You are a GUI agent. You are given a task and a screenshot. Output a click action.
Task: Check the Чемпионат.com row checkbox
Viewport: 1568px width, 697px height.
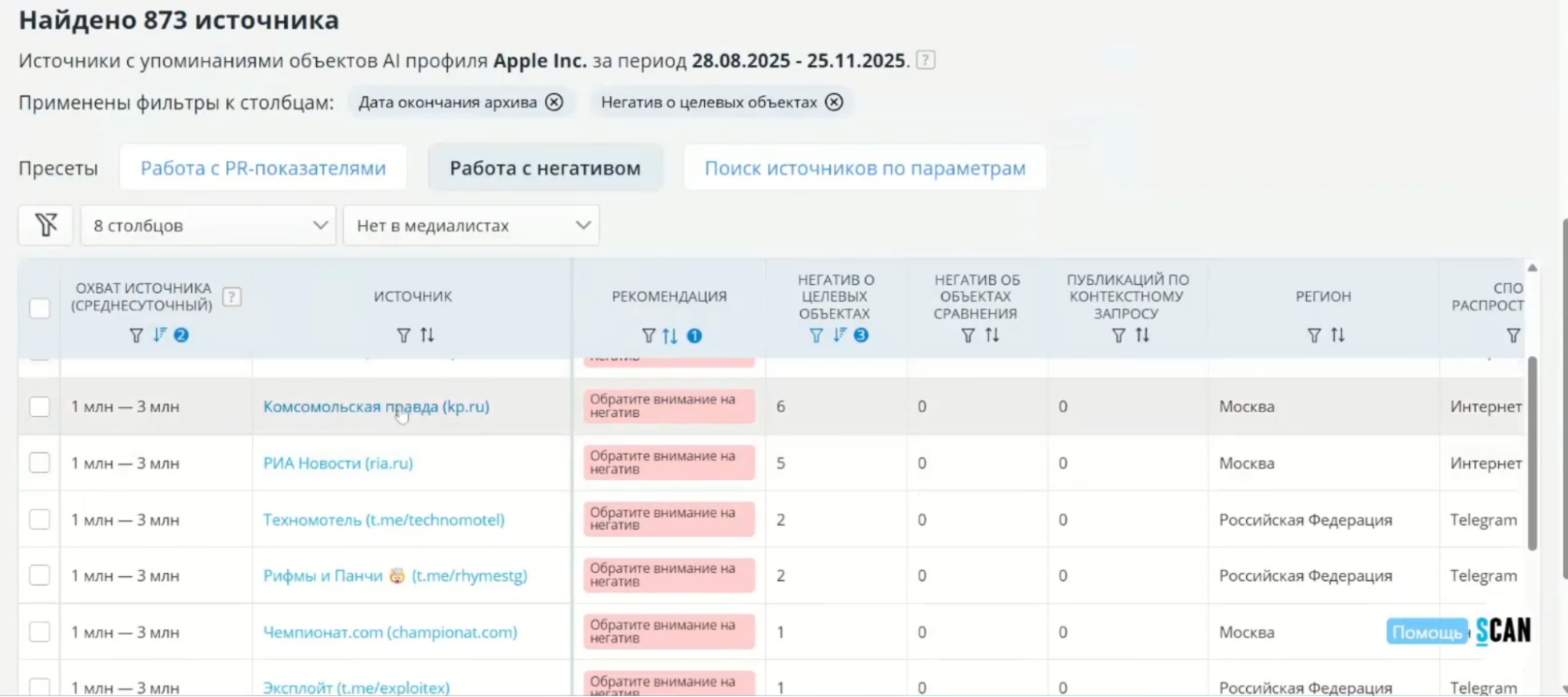pyautogui.click(x=39, y=632)
